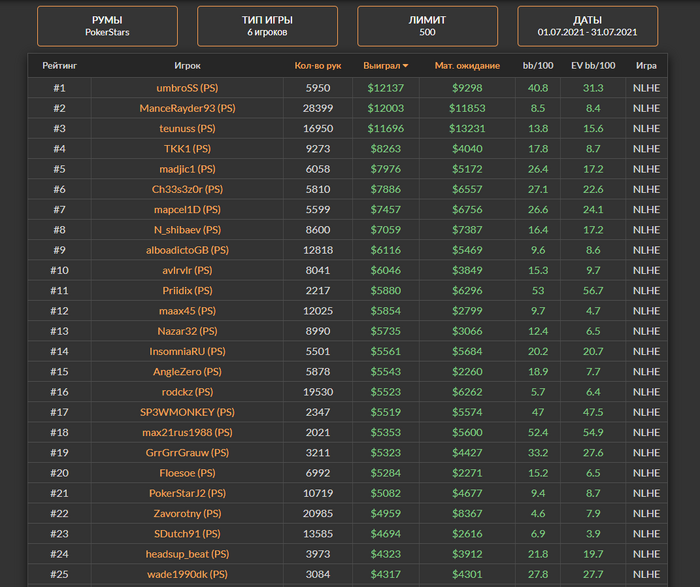
Task: Click the Рейтинг column header
Action: click(x=59, y=66)
